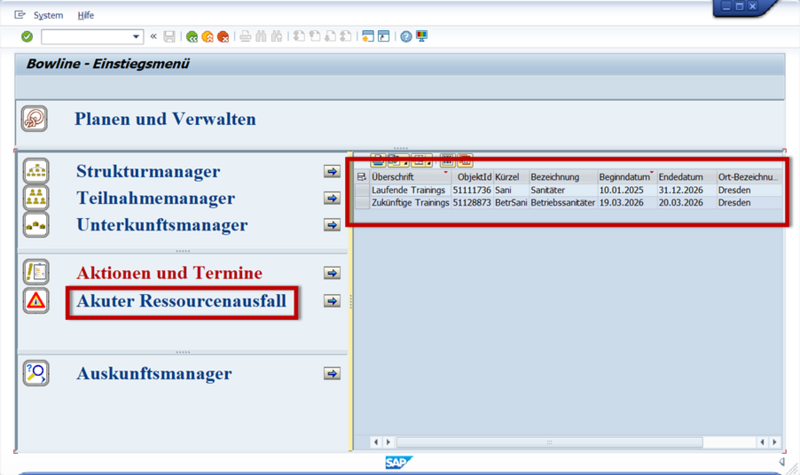
Task: Click the Betriebssanitäter cell
Action: [563, 203]
